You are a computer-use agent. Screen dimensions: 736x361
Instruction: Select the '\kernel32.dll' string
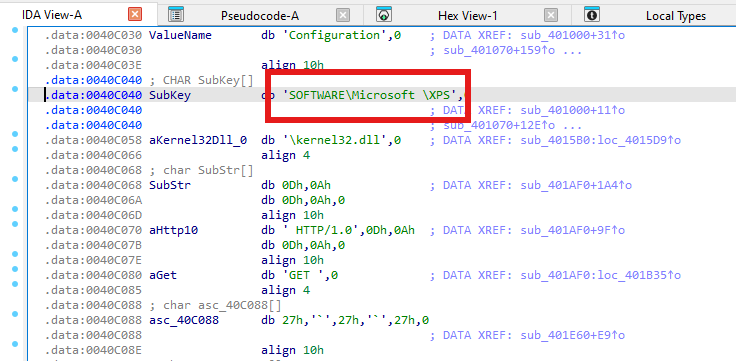pyautogui.click(x=334, y=140)
